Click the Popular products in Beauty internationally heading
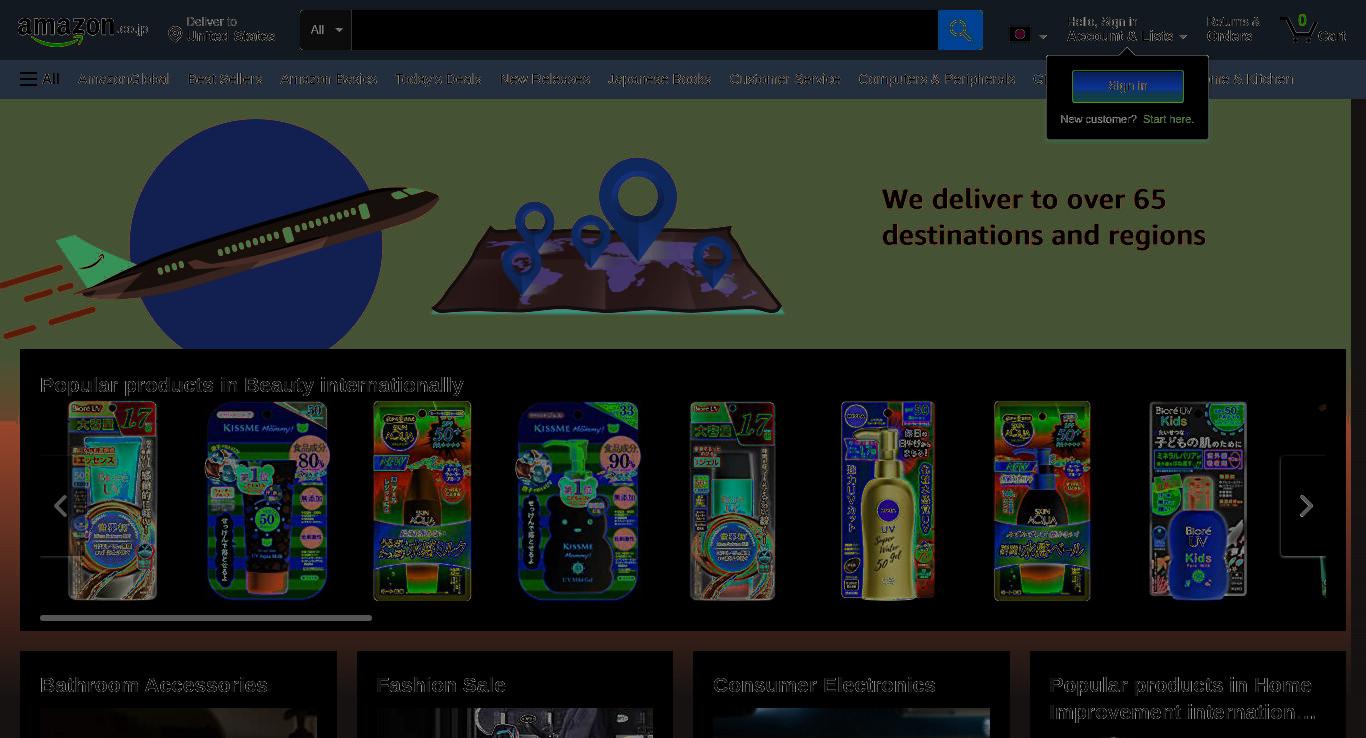Image resolution: width=1366 pixels, height=738 pixels. point(252,385)
